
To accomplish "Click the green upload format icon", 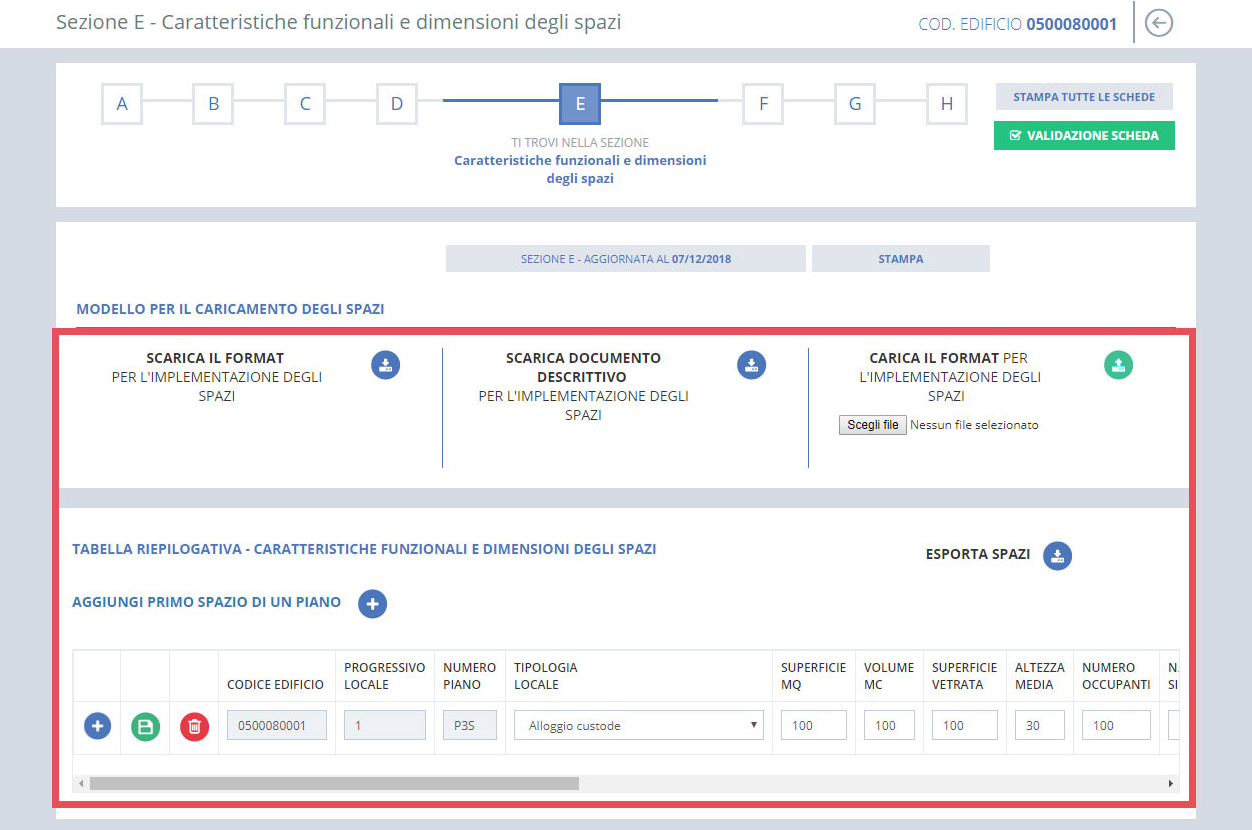I will pos(1118,365).
